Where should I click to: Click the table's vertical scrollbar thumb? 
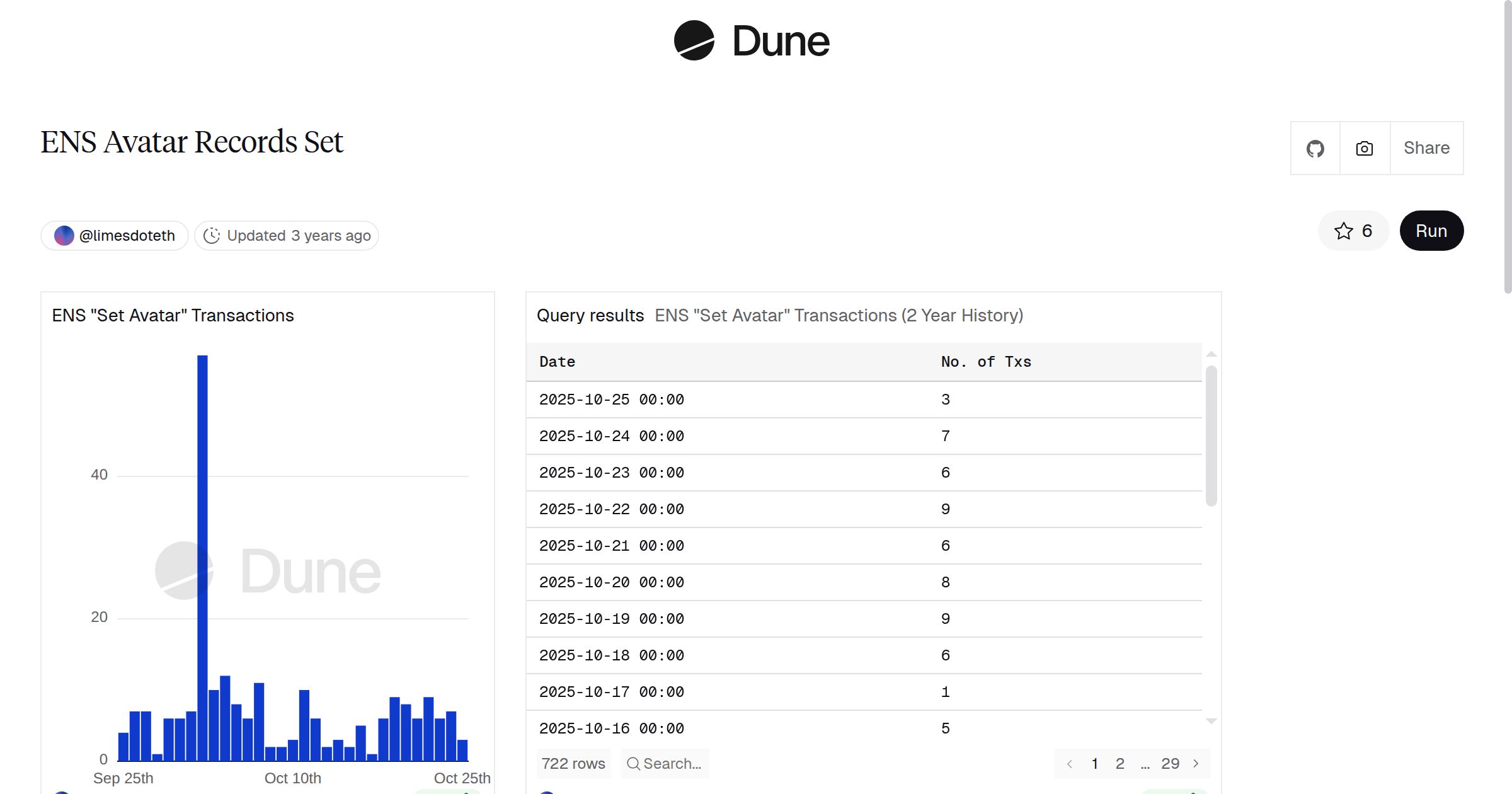pos(1211,435)
